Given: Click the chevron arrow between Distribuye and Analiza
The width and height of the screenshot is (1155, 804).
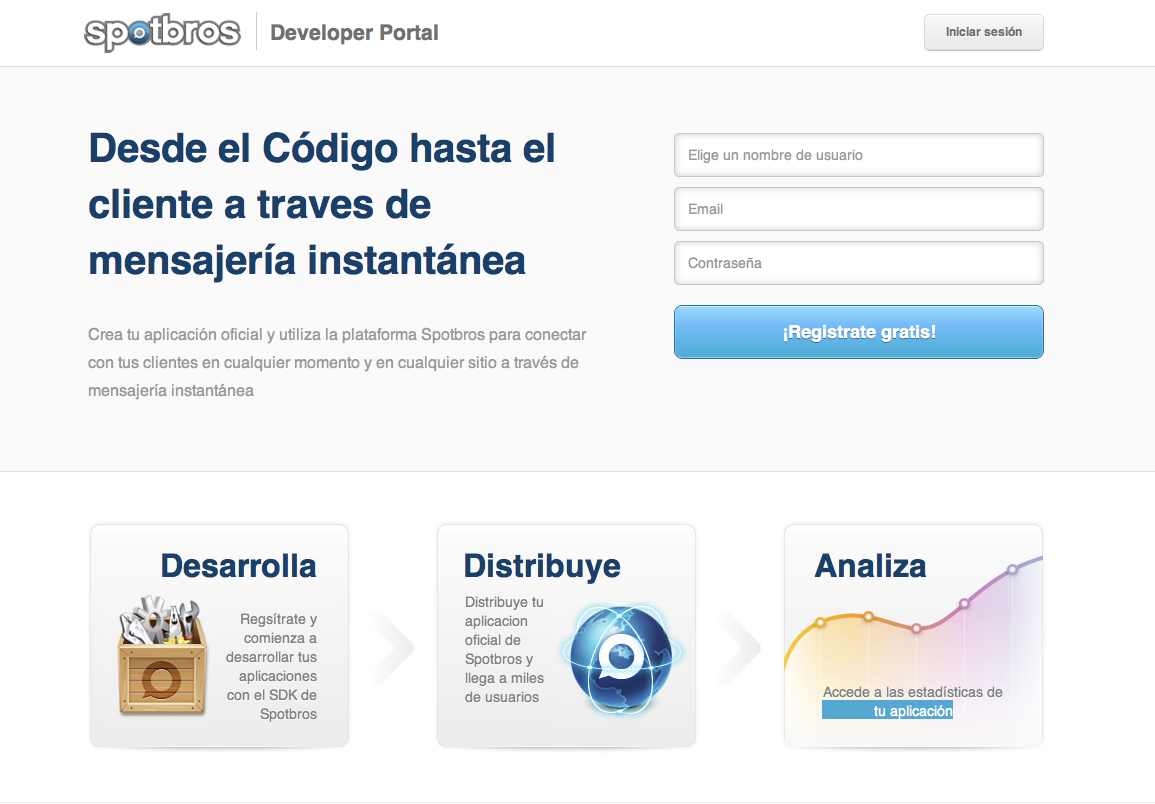Looking at the screenshot, I should (x=740, y=648).
